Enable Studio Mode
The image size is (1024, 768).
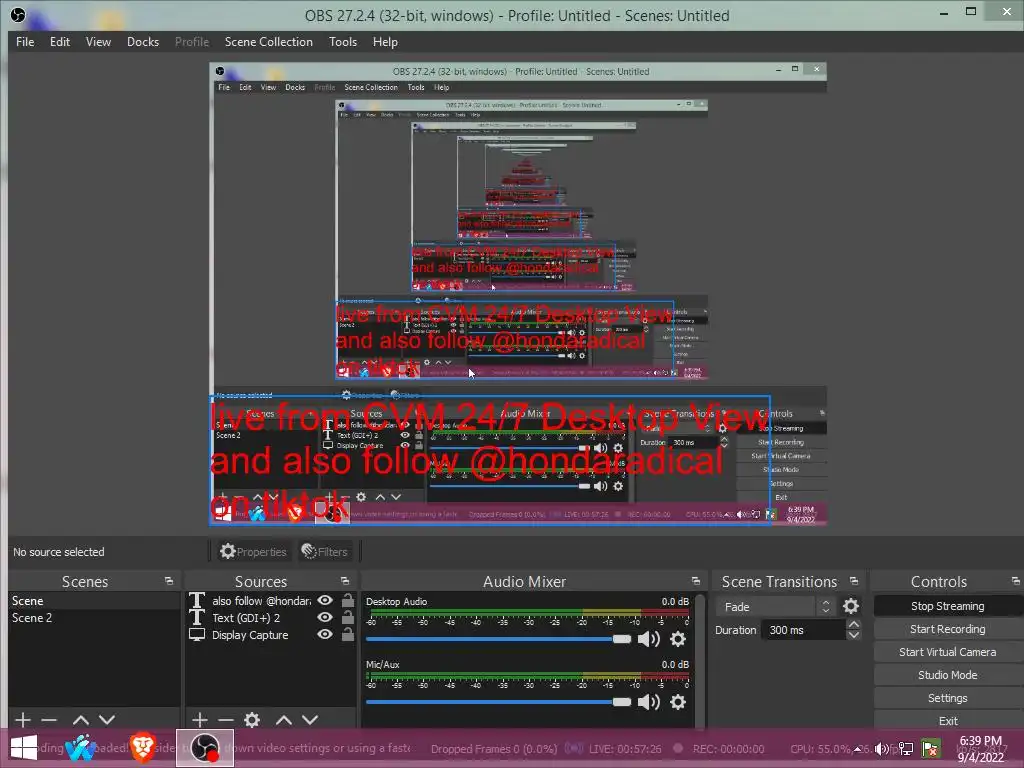point(948,675)
